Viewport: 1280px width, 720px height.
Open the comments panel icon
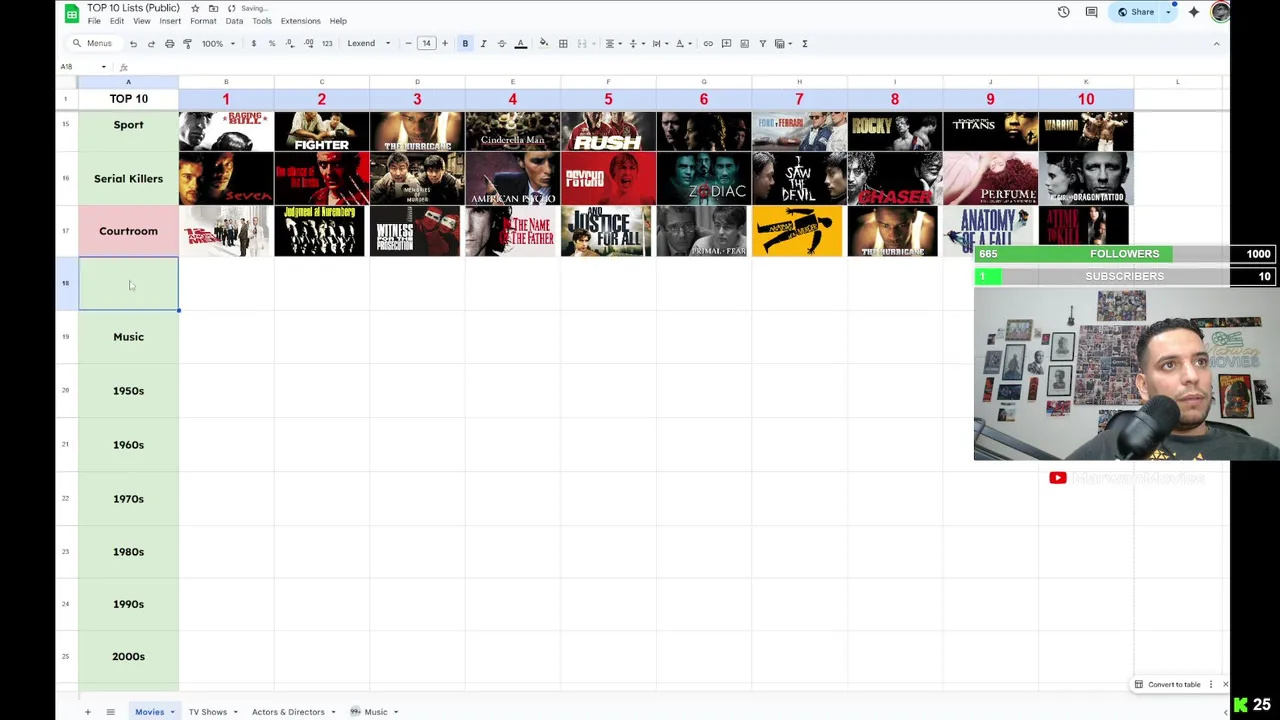pyautogui.click(x=1091, y=12)
